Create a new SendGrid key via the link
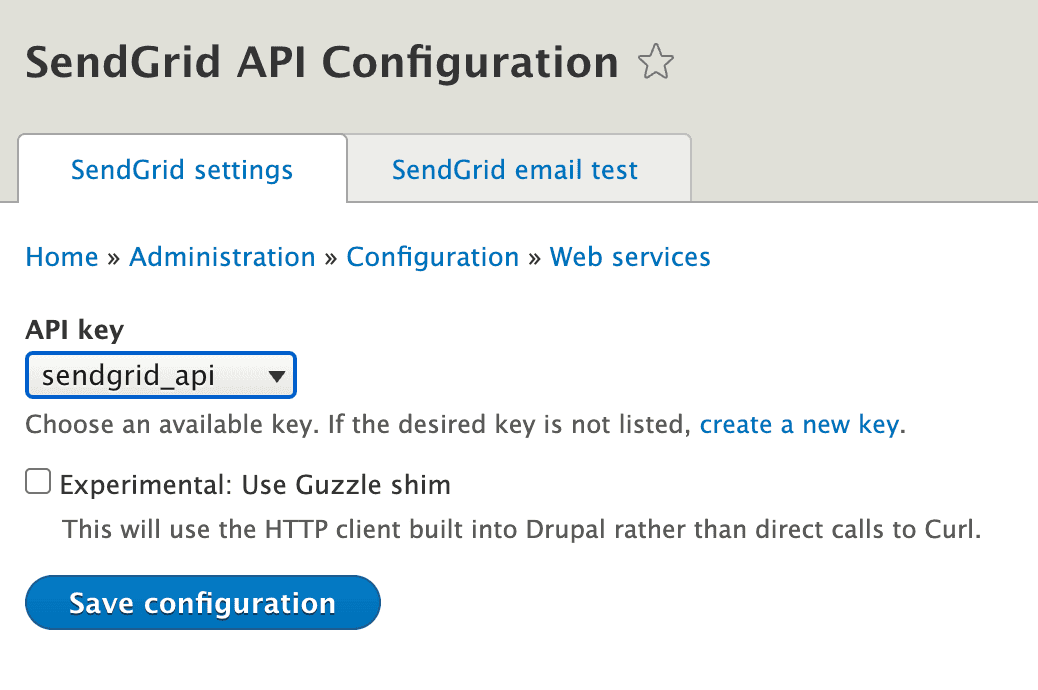 (799, 424)
